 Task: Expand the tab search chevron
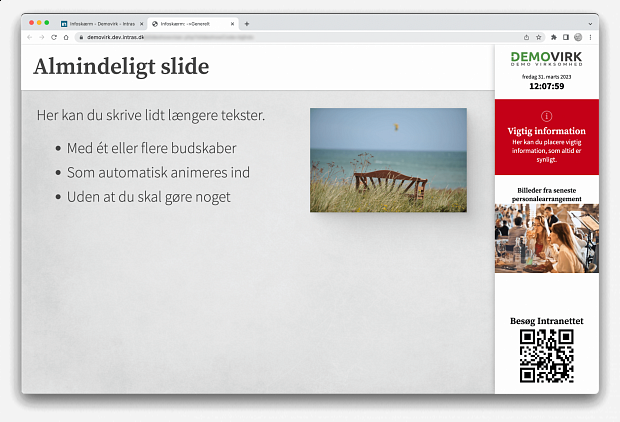pyautogui.click(x=590, y=24)
